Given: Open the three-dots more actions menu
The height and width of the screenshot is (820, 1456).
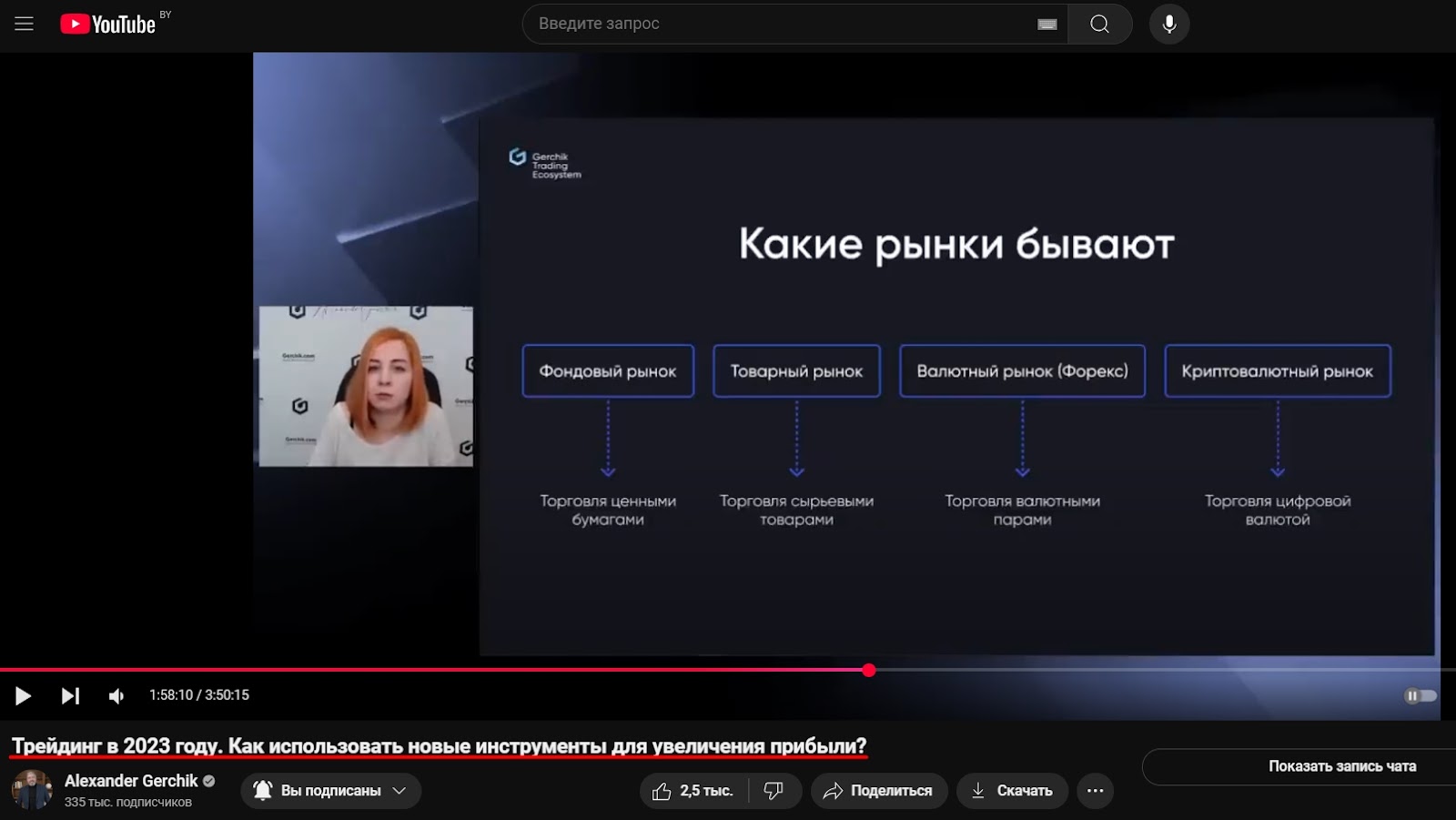Looking at the screenshot, I should tap(1095, 791).
